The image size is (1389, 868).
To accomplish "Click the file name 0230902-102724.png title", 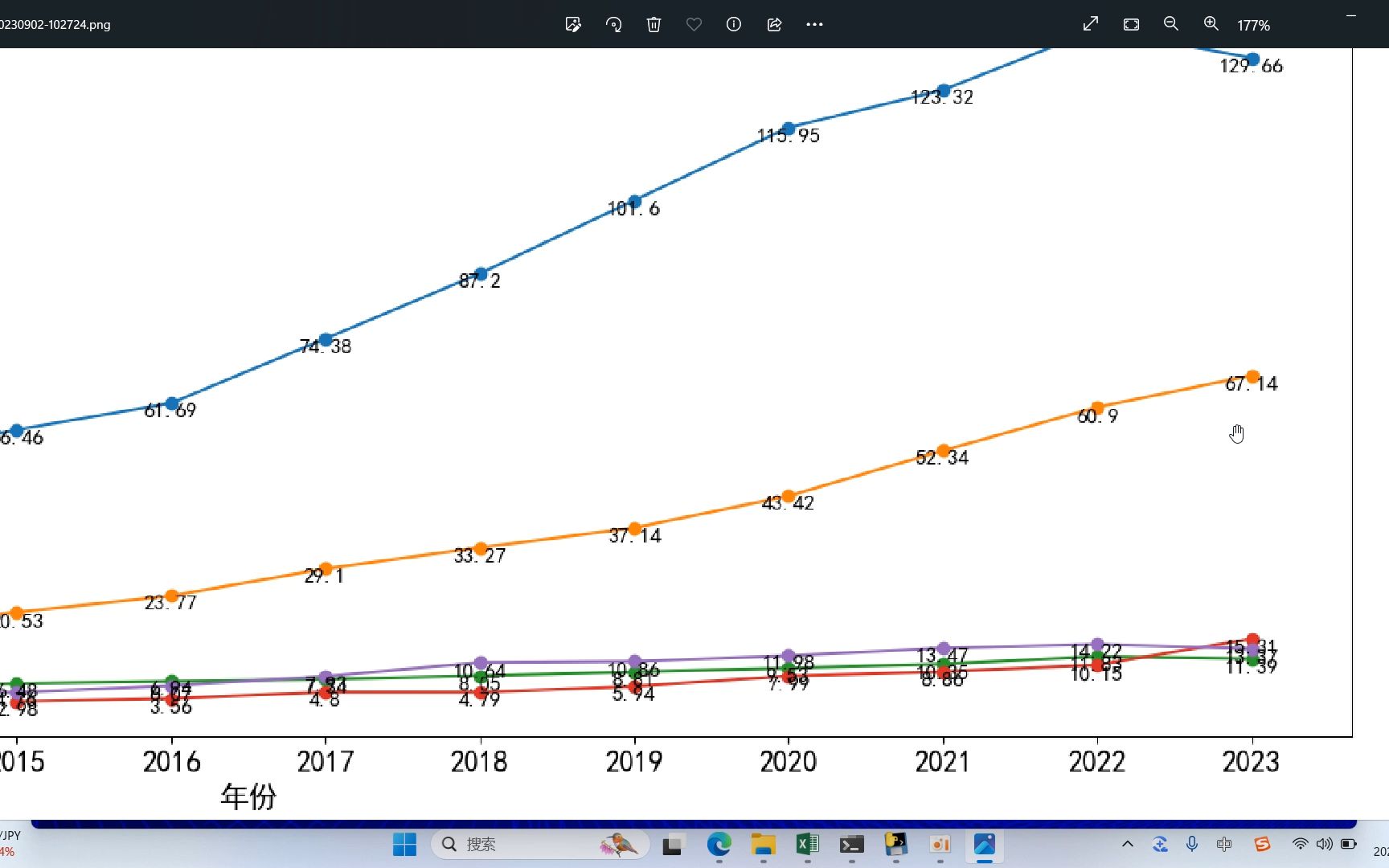I will coord(55,25).
